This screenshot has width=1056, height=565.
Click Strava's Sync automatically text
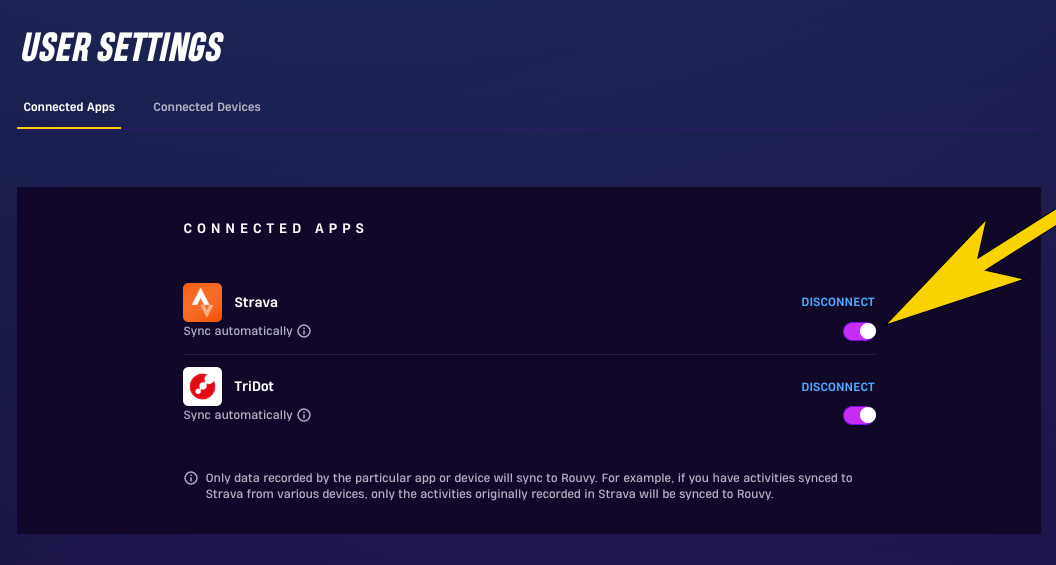(238, 331)
